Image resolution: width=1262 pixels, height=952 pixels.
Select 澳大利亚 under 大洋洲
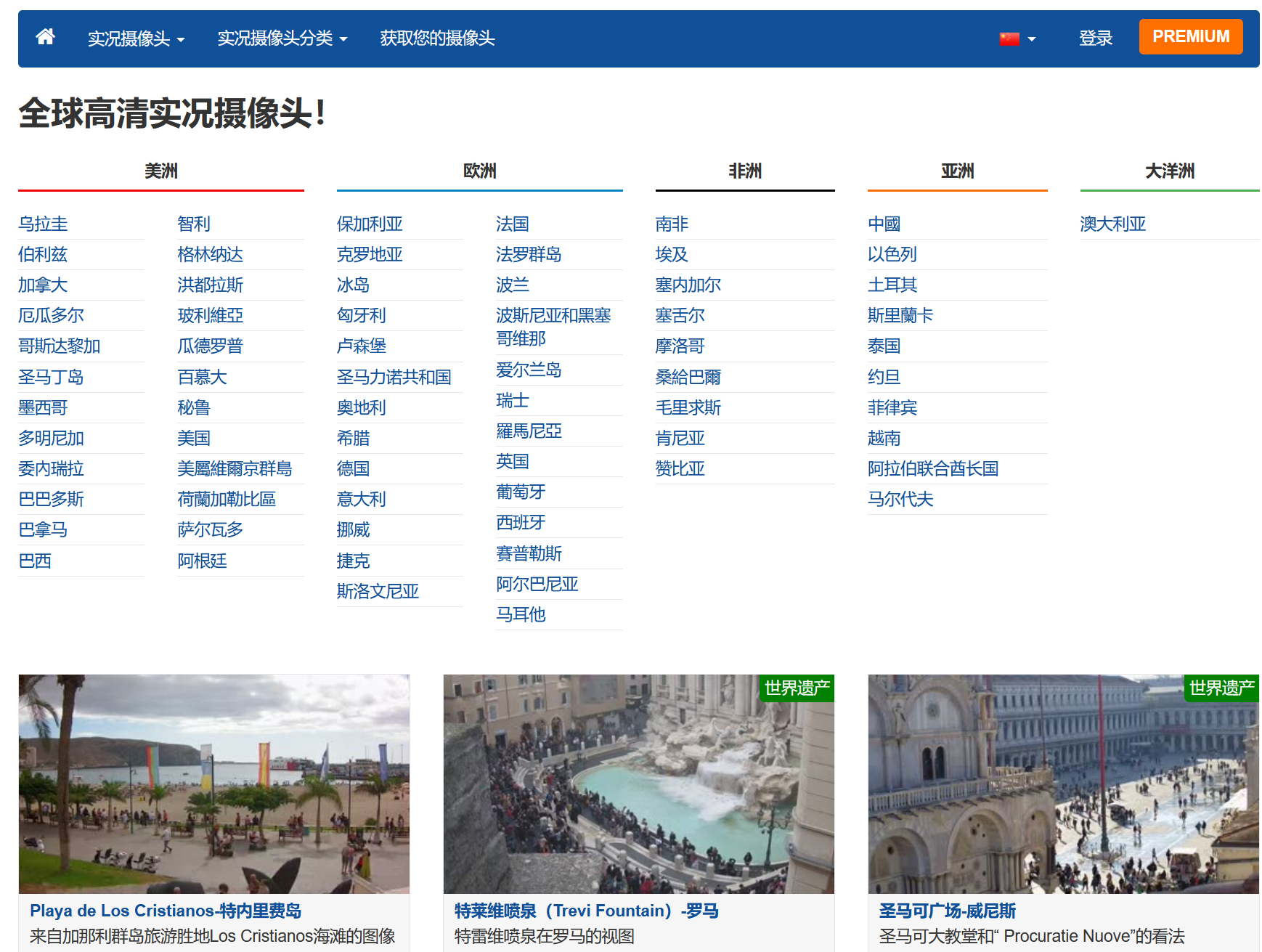pos(1114,224)
